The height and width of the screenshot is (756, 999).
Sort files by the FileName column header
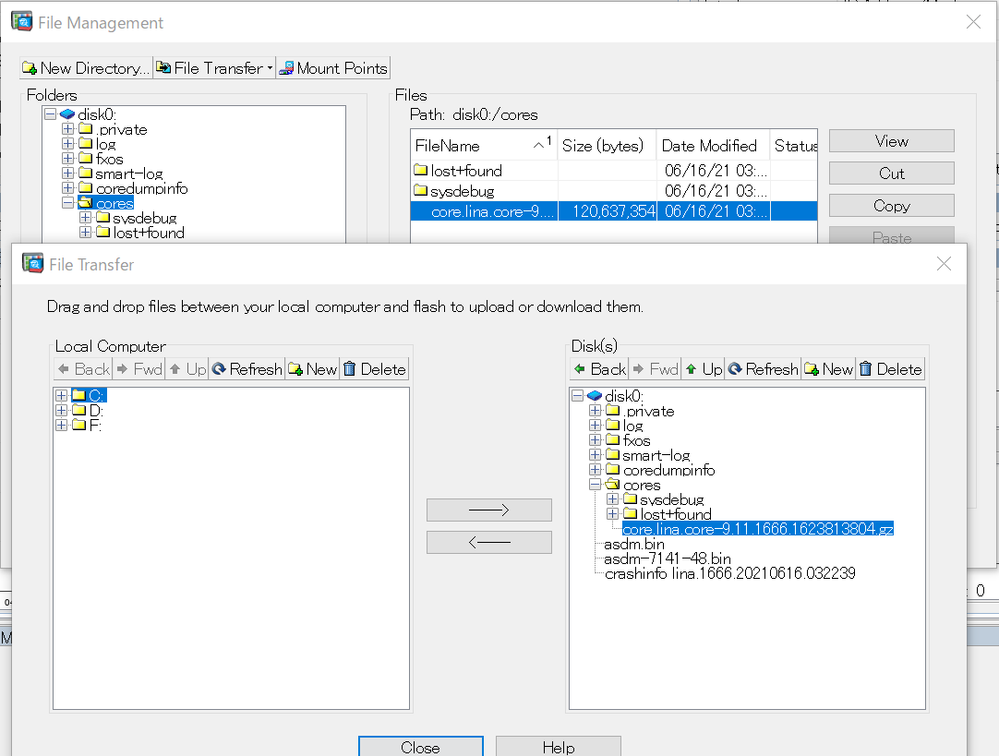click(484, 146)
